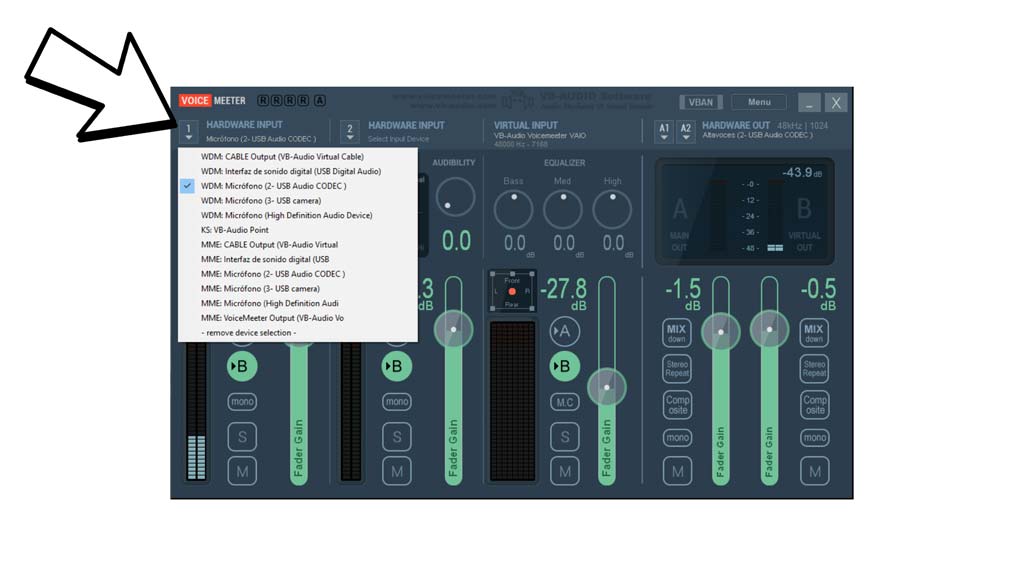The height and width of the screenshot is (576, 1024).
Task: Choose MME: Interfaz de sonido digital (USB
Action: (298, 259)
